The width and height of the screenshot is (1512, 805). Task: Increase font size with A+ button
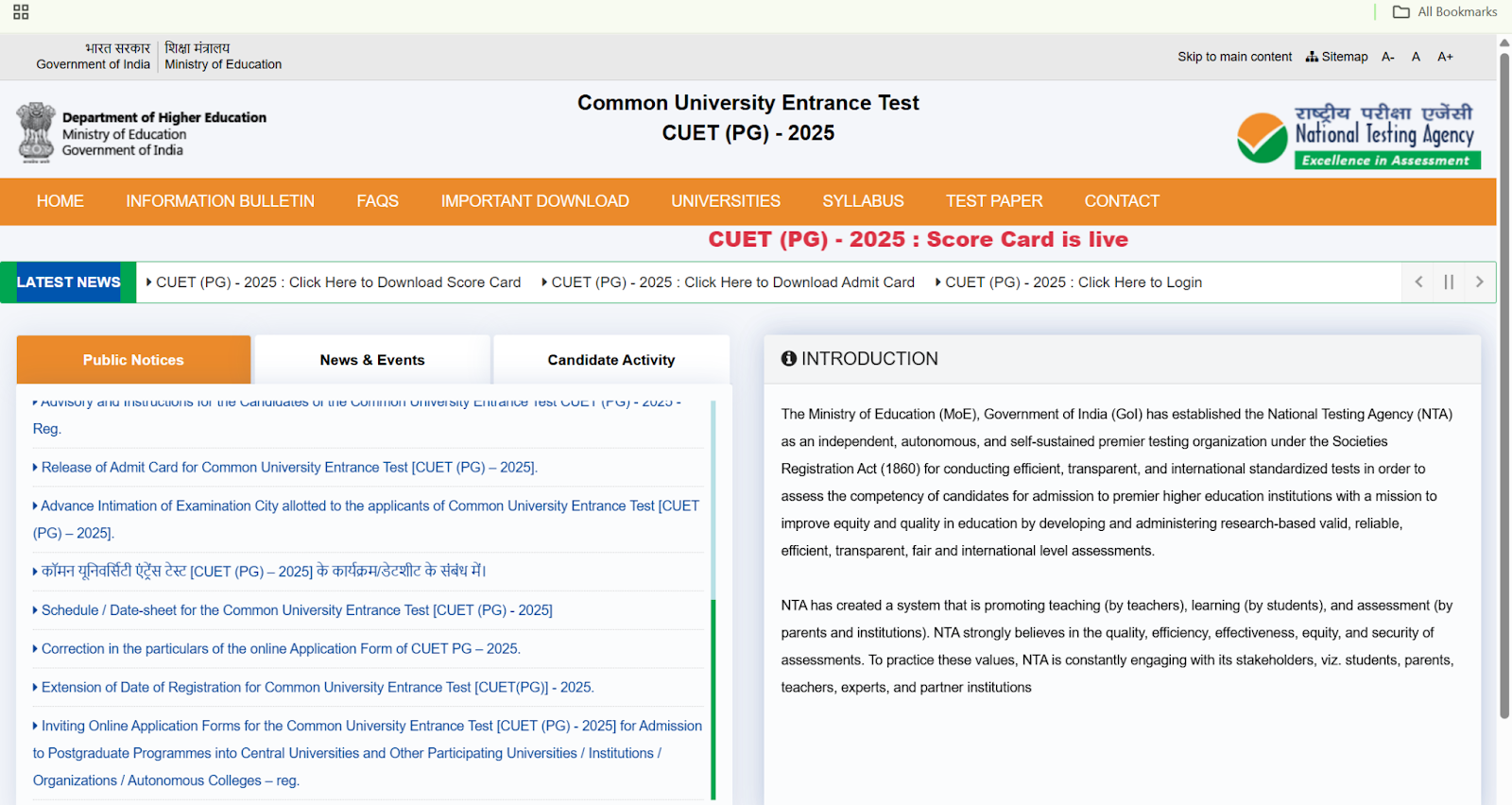pyautogui.click(x=1445, y=57)
